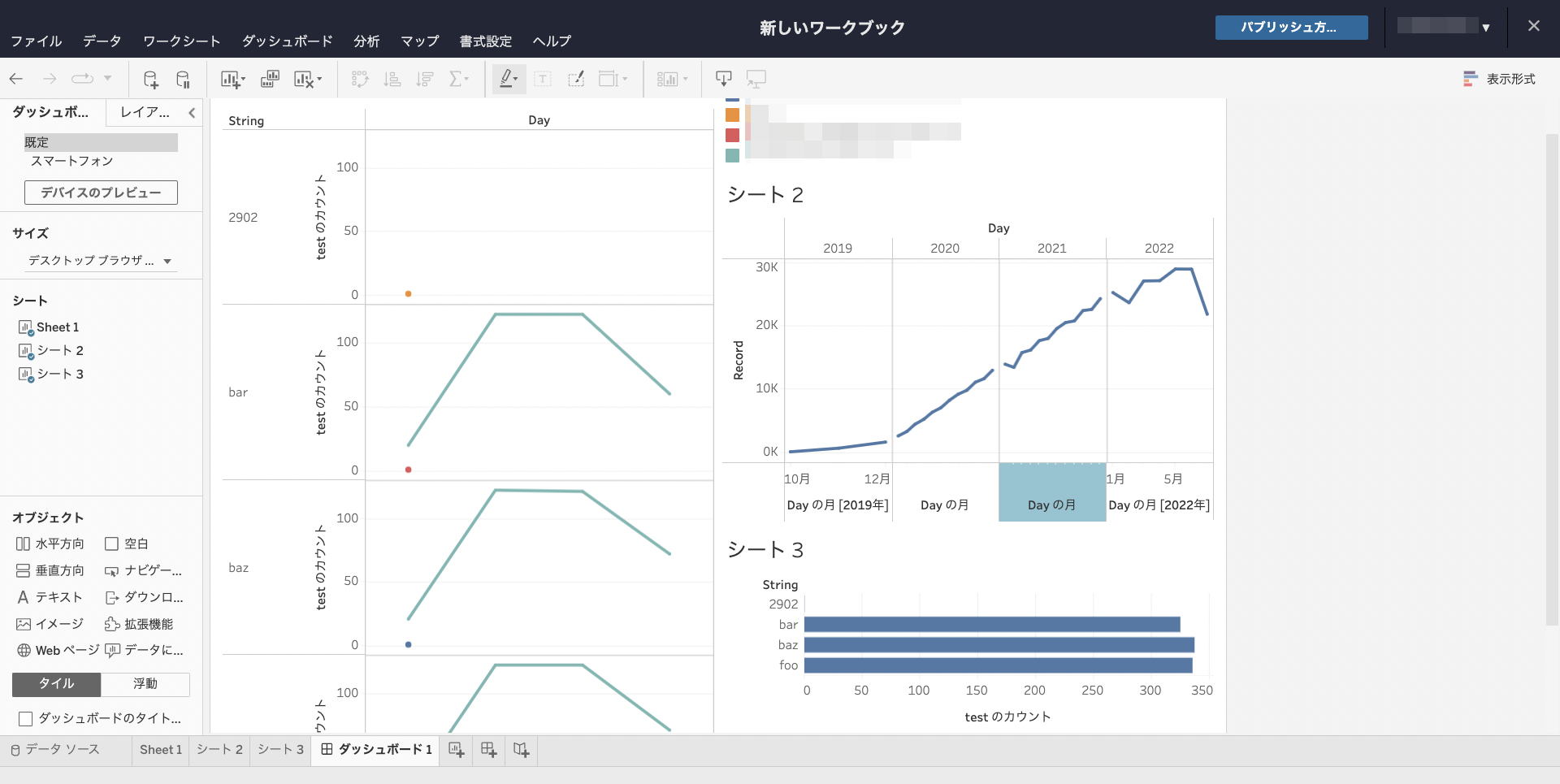
Task: Open the データ menu
Action: [102, 41]
